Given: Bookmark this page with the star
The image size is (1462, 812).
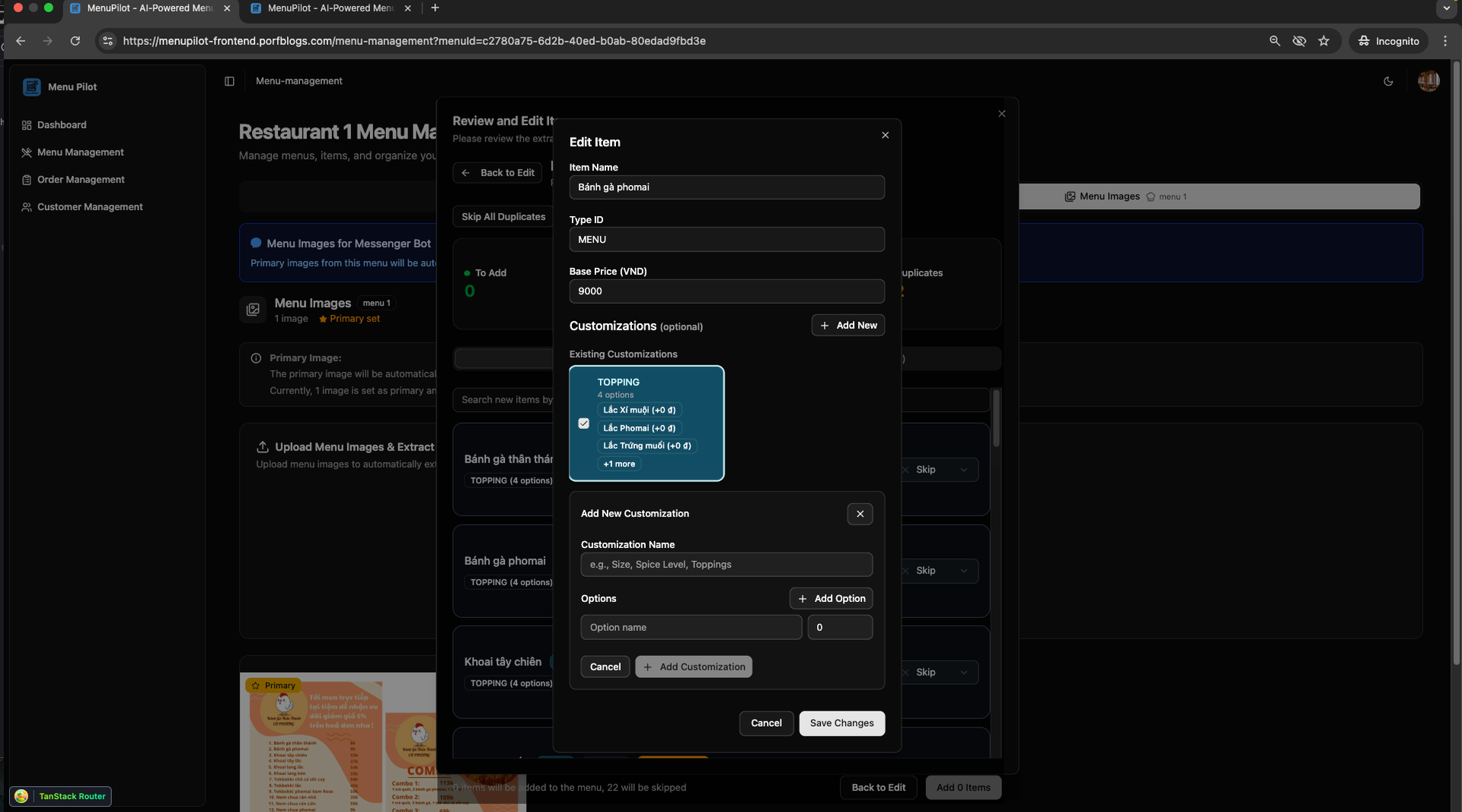Looking at the screenshot, I should pos(1324,41).
